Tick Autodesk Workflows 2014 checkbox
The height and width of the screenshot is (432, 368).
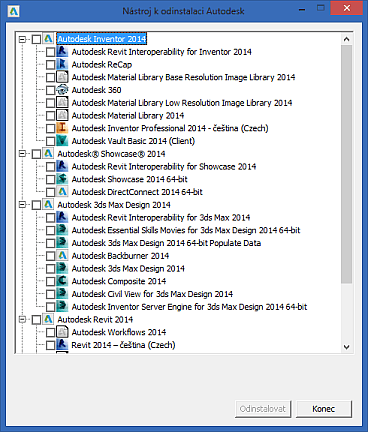click(50, 332)
